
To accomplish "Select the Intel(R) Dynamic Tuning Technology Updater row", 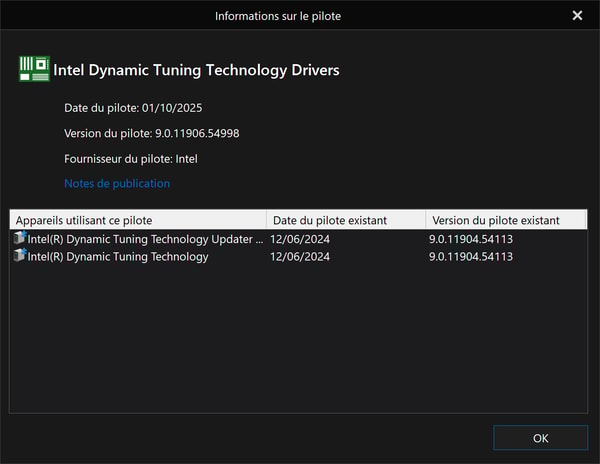I will tap(298, 239).
